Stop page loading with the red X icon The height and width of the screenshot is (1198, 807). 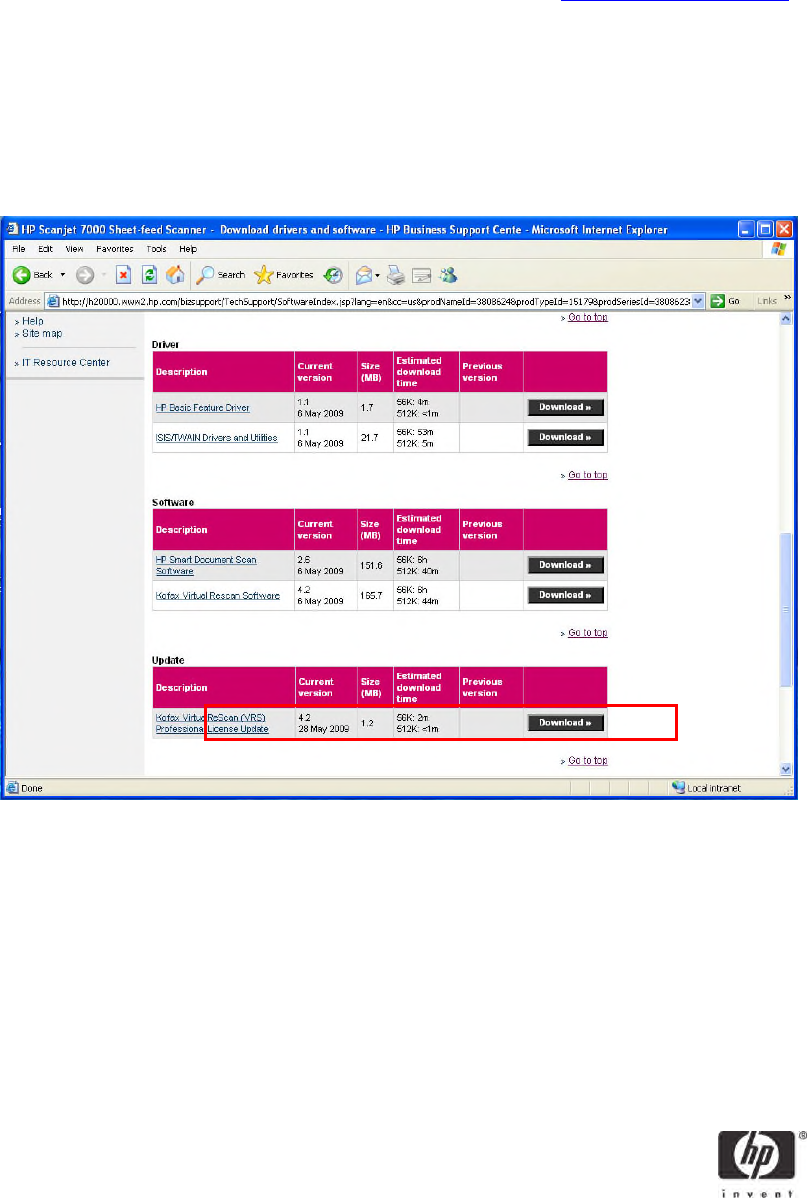pos(123,275)
